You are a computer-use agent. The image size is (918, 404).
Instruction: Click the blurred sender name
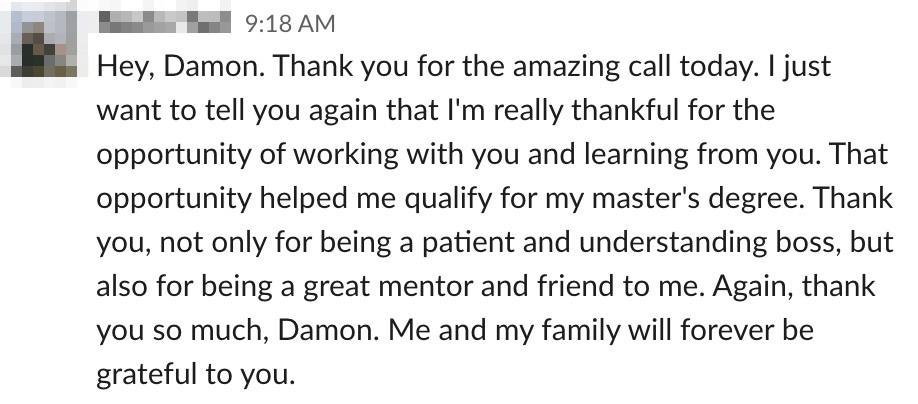click(165, 23)
